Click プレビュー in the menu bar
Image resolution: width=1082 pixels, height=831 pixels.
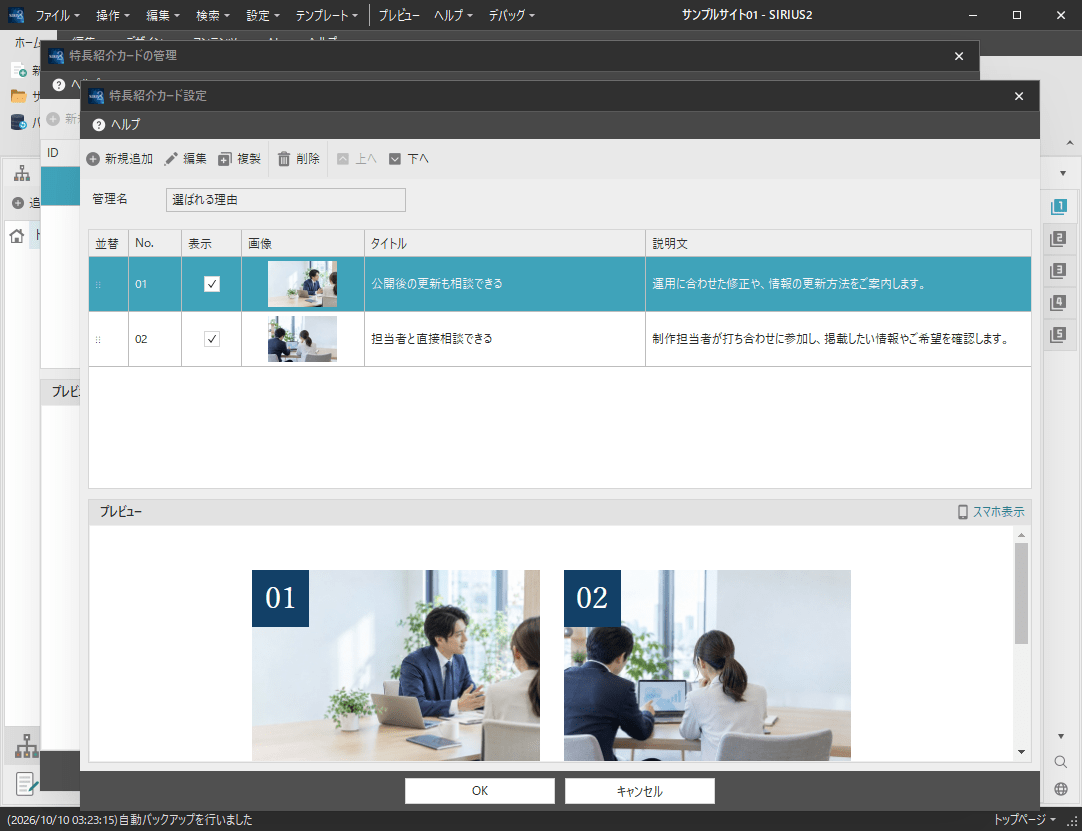pos(399,15)
